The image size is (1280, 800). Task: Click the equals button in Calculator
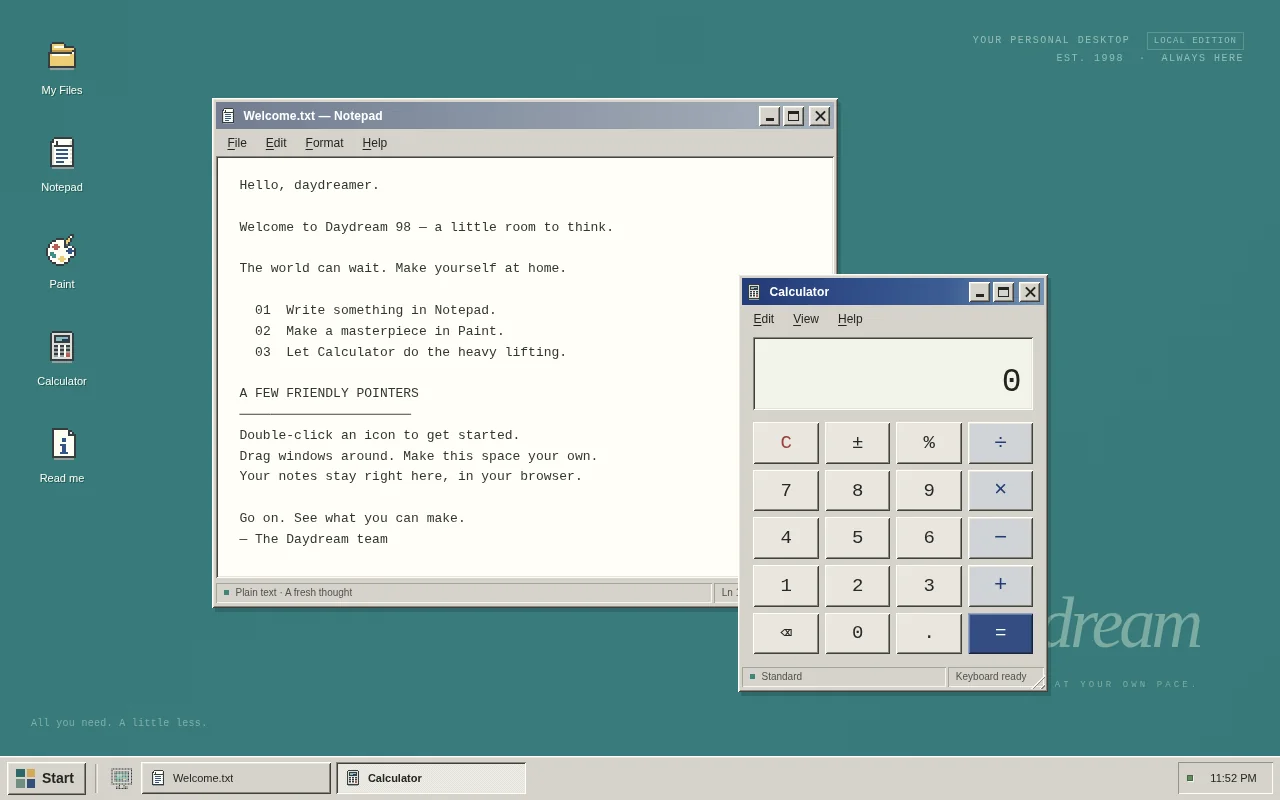(x=1000, y=633)
